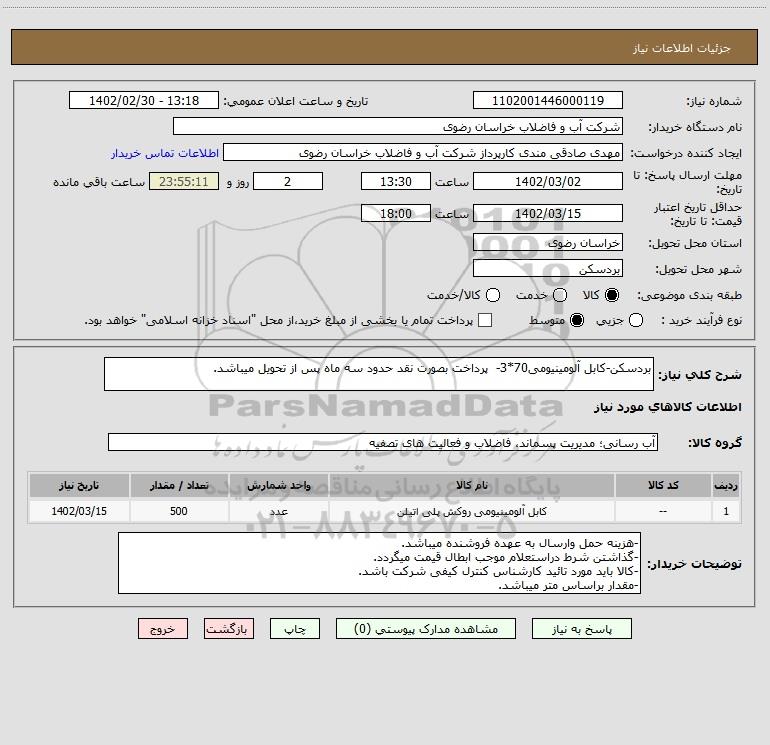Click the unit cell عدد
The image size is (770, 745).
click(278, 511)
